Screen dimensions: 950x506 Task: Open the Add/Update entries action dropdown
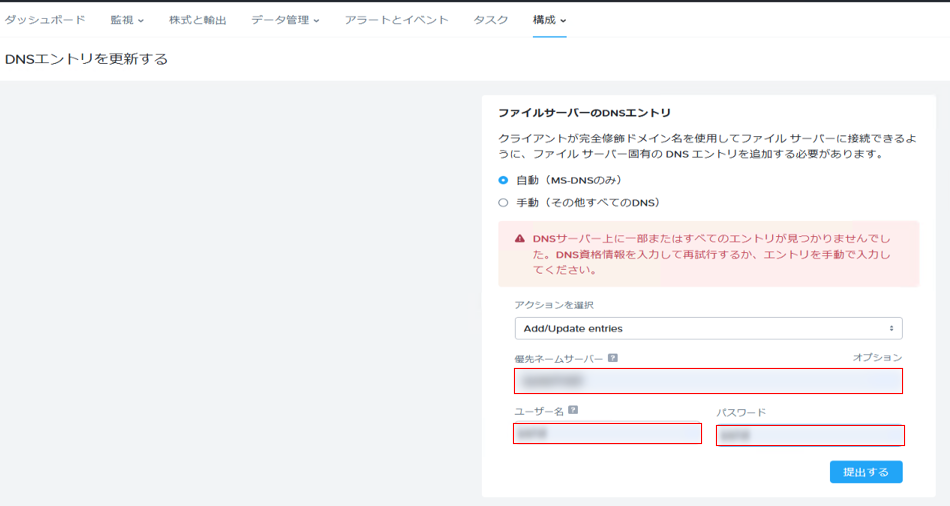pyautogui.click(x=708, y=328)
